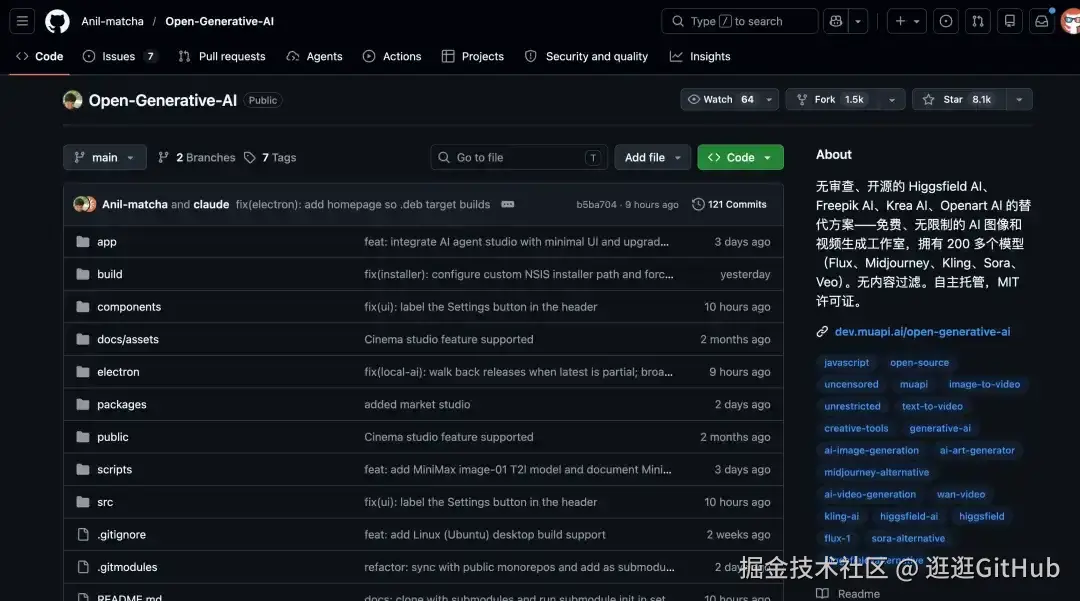1080x601 pixels.
Task: Open the main branch selector
Action: pyautogui.click(x=105, y=158)
